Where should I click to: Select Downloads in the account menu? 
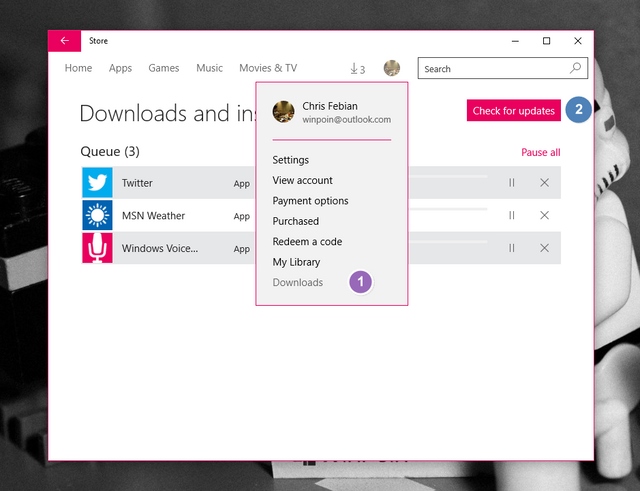(298, 282)
